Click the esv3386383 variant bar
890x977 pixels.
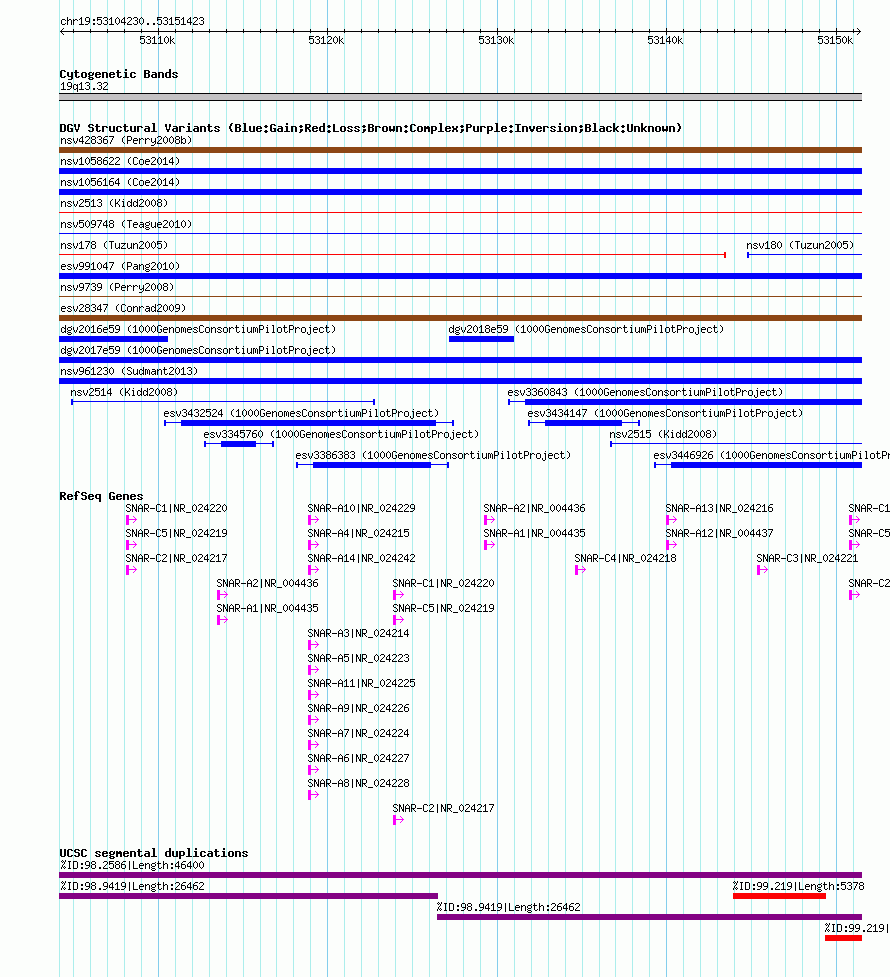click(x=372, y=465)
